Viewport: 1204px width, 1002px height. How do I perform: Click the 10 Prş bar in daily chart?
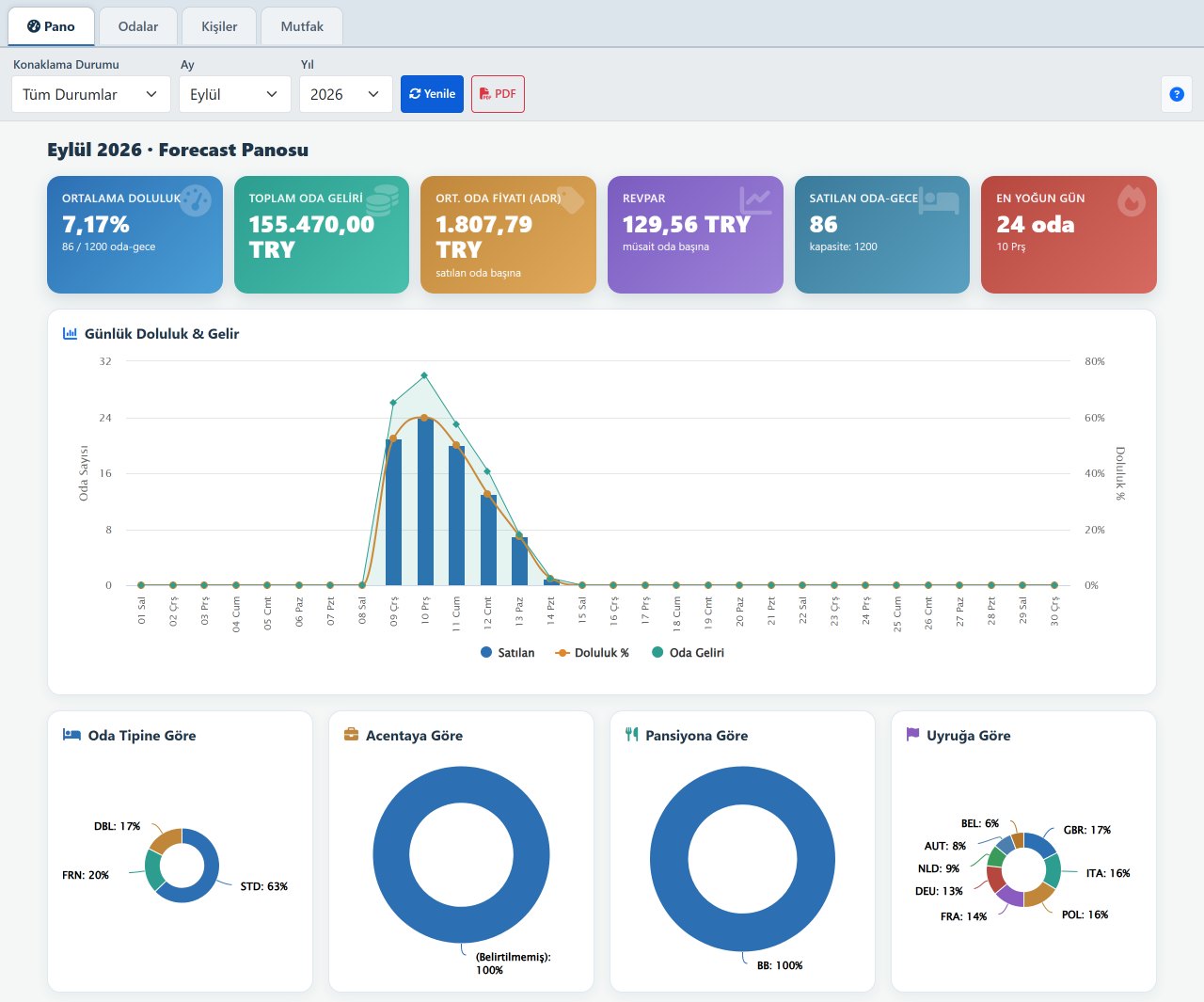pyautogui.click(x=425, y=501)
